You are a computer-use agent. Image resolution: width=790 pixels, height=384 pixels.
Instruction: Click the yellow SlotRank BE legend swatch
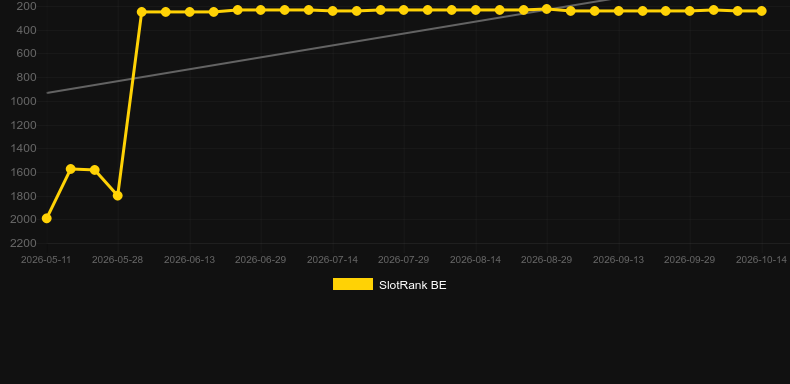(353, 284)
